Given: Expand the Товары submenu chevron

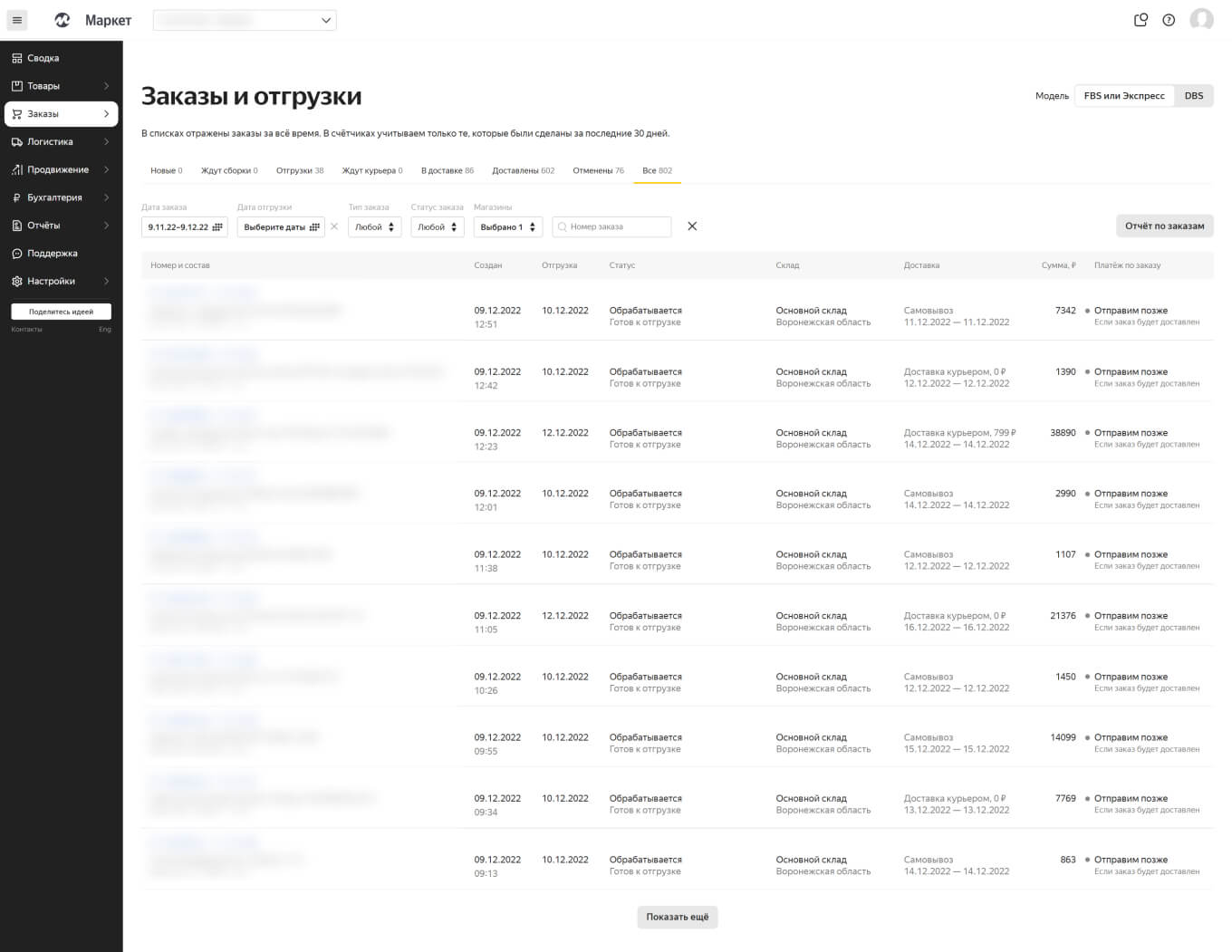Looking at the screenshot, I should pos(106,86).
